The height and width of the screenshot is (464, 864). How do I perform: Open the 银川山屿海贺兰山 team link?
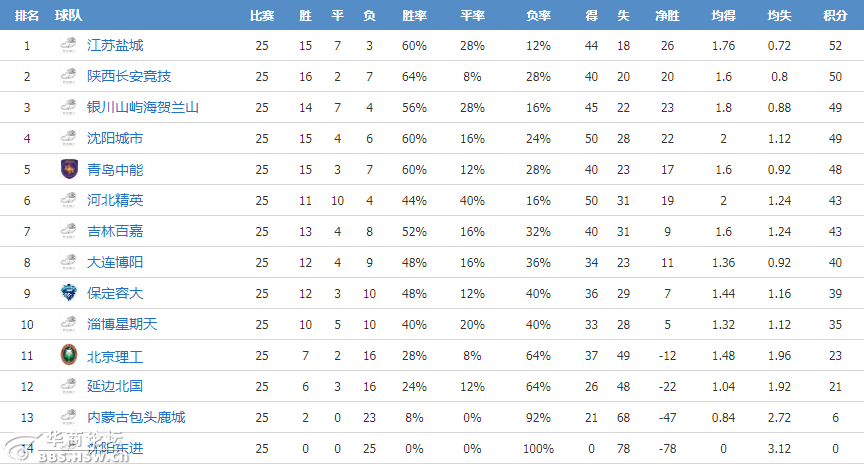[x=143, y=107]
